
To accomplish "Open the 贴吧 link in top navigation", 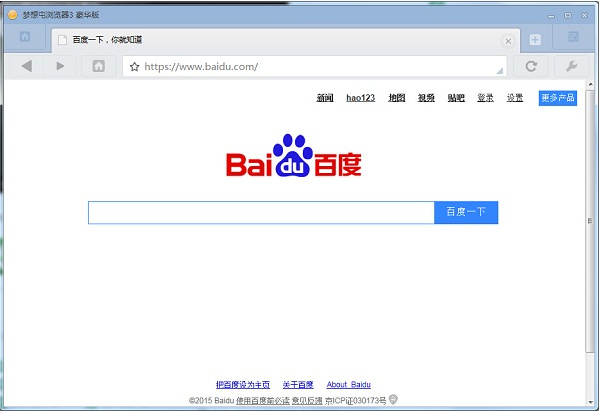I will pos(456,98).
